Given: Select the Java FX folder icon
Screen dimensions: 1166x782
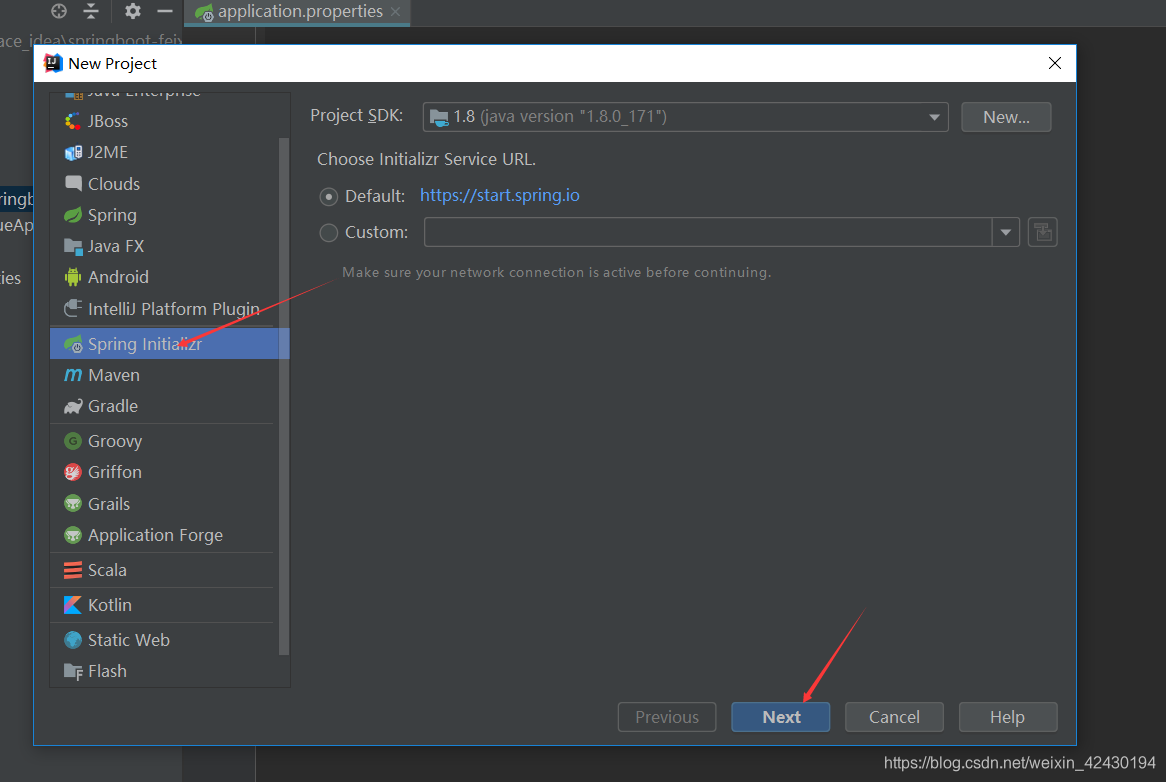Looking at the screenshot, I should [x=73, y=246].
